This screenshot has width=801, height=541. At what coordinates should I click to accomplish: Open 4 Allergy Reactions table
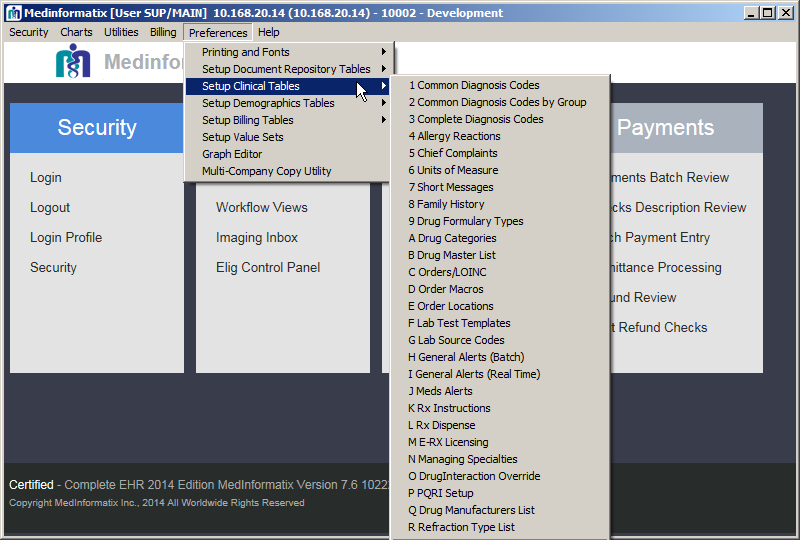point(500,136)
